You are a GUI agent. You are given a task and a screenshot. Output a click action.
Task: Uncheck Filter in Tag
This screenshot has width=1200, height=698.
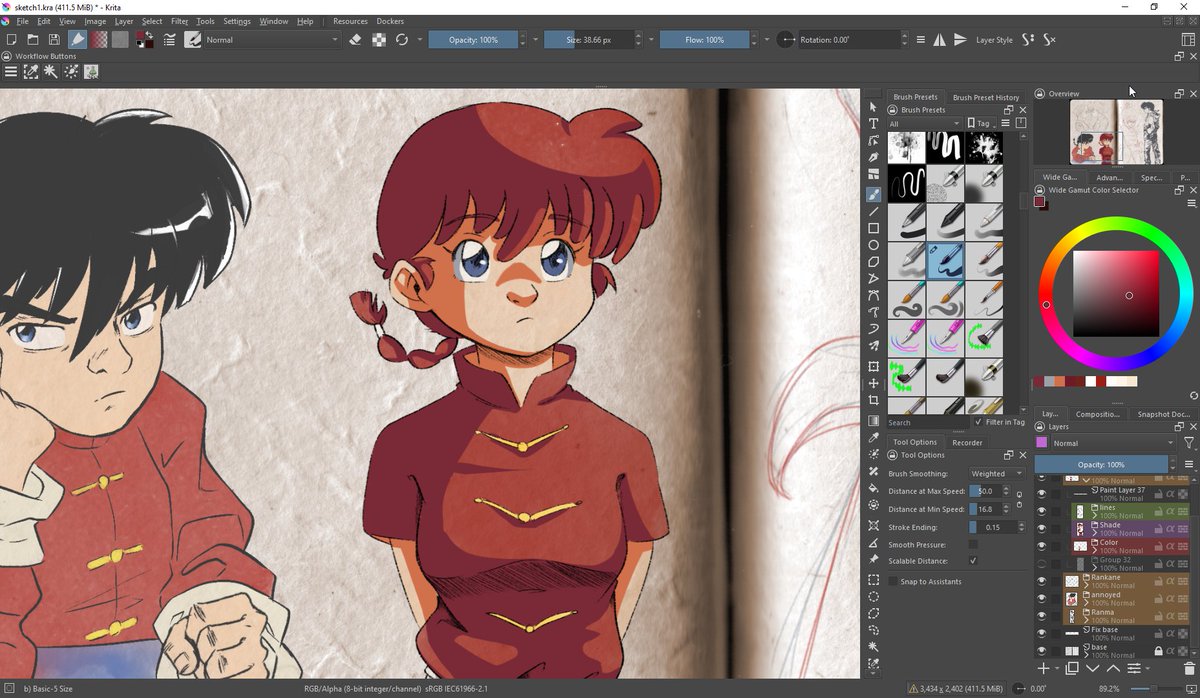click(x=978, y=422)
